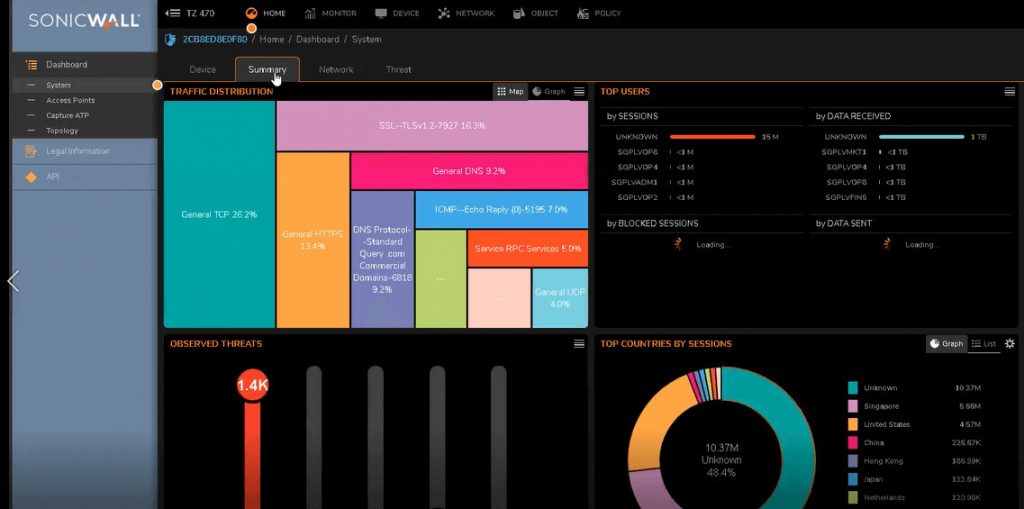The height and width of the screenshot is (509, 1024).
Task: Click the 10.37M Unknown donut center label
Action: (x=721, y=460)
